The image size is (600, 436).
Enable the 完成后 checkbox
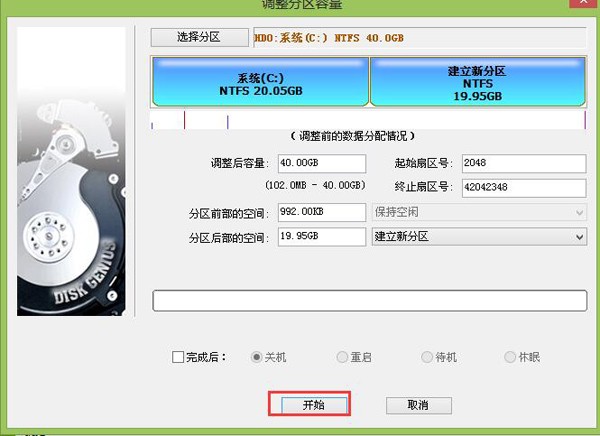[178, 357]
